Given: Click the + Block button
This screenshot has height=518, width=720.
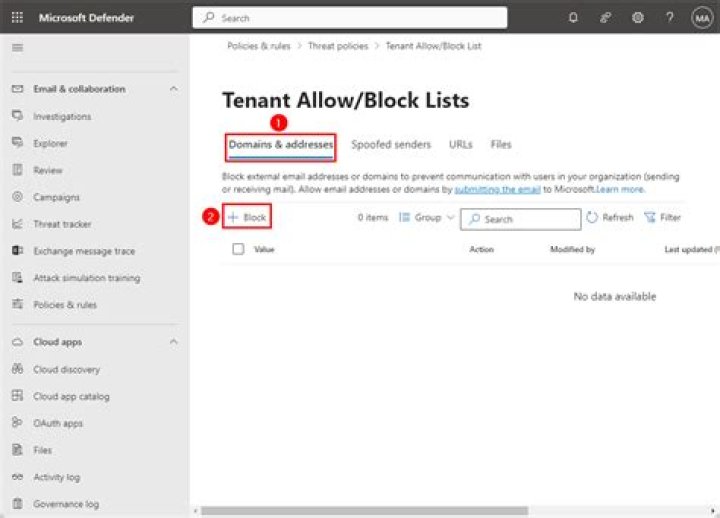Looking at the screenshot, I should pos(247,217).
